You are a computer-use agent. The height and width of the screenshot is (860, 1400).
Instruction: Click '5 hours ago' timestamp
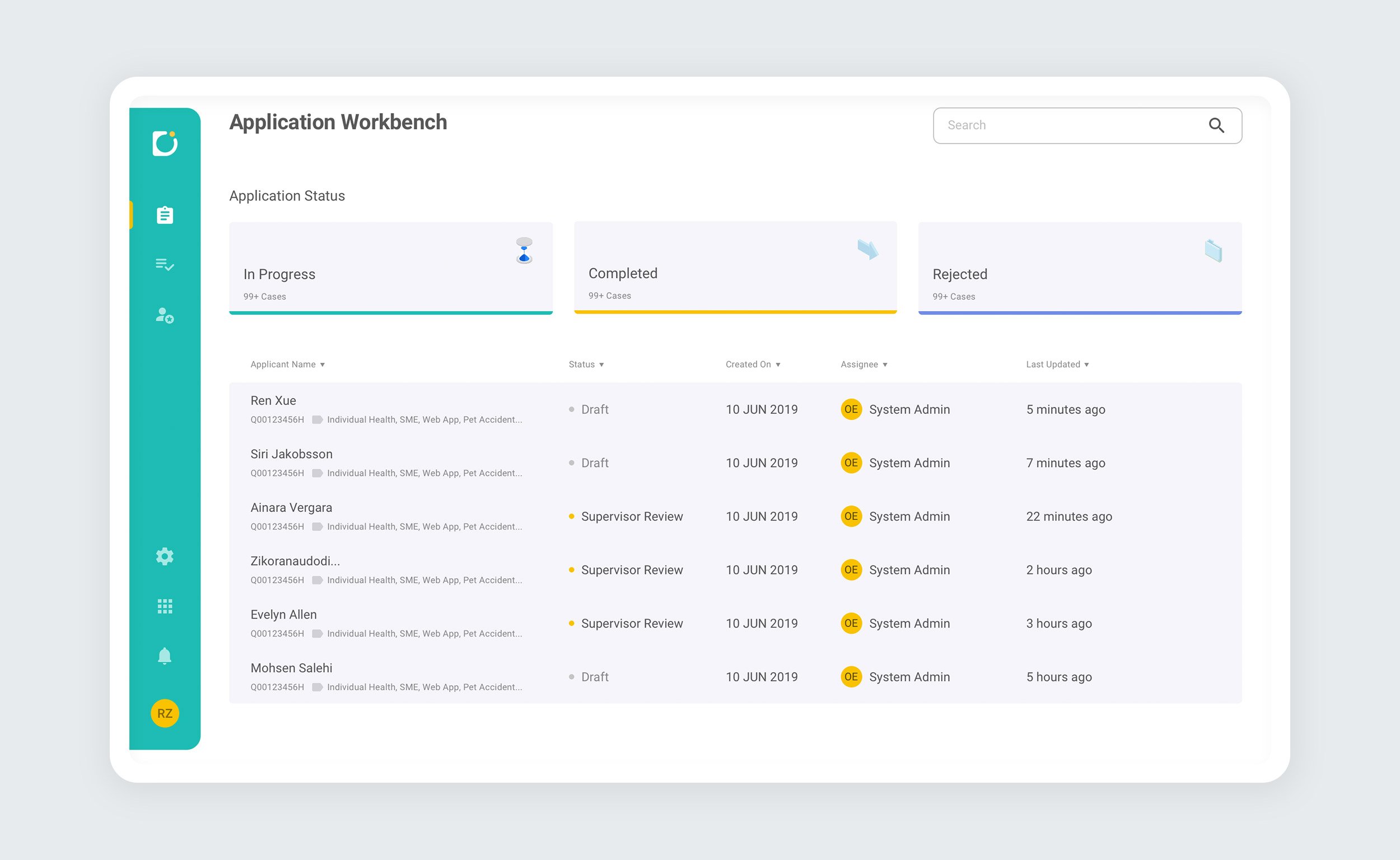(x=1058, y=676)
